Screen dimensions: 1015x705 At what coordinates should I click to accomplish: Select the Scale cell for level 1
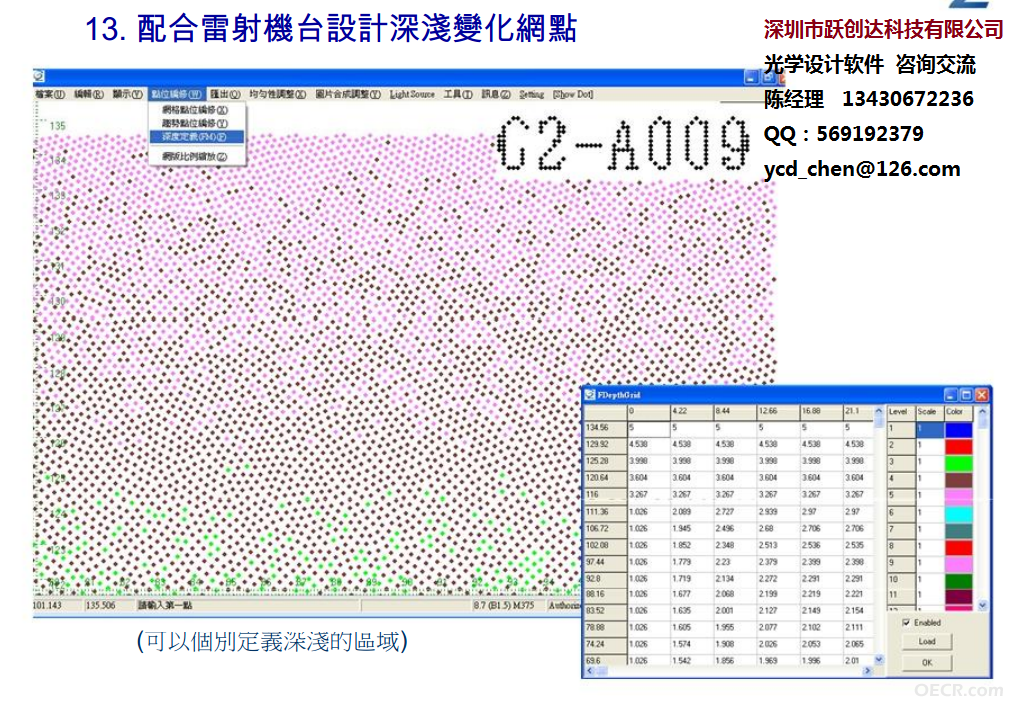click(930, 429)
